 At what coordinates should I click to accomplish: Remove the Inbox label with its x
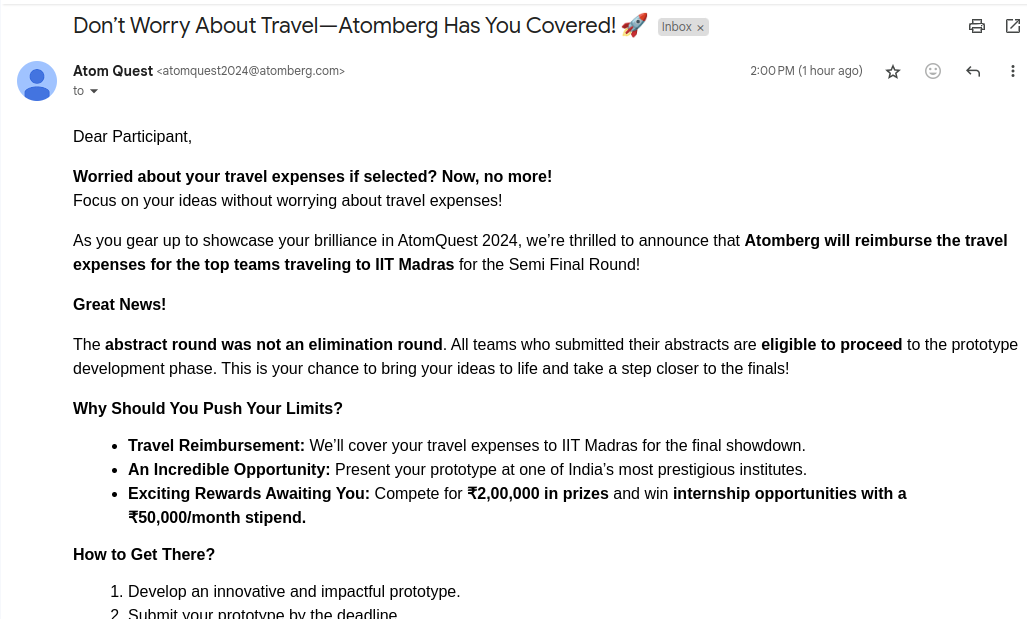(700, 28)
